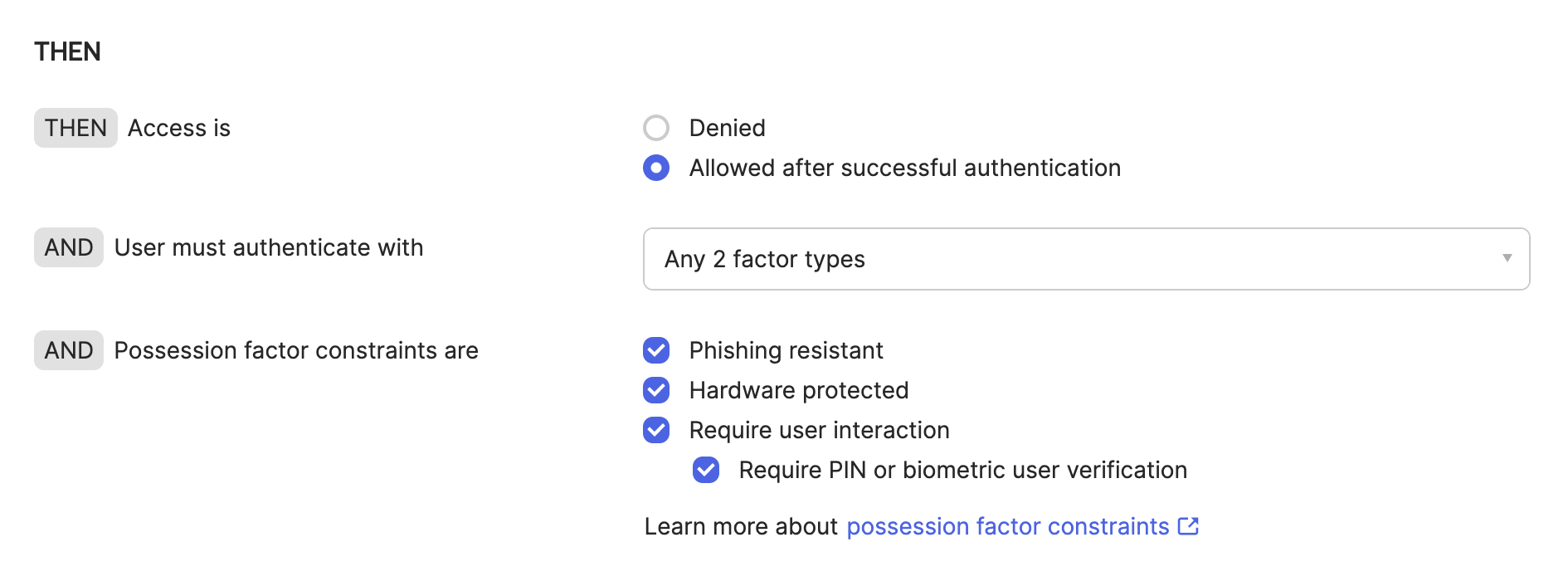The width and height of the screenshot is (1568, 586).
Task: Click the AND badge beside User must authenticate with
Action: point(69,247)
